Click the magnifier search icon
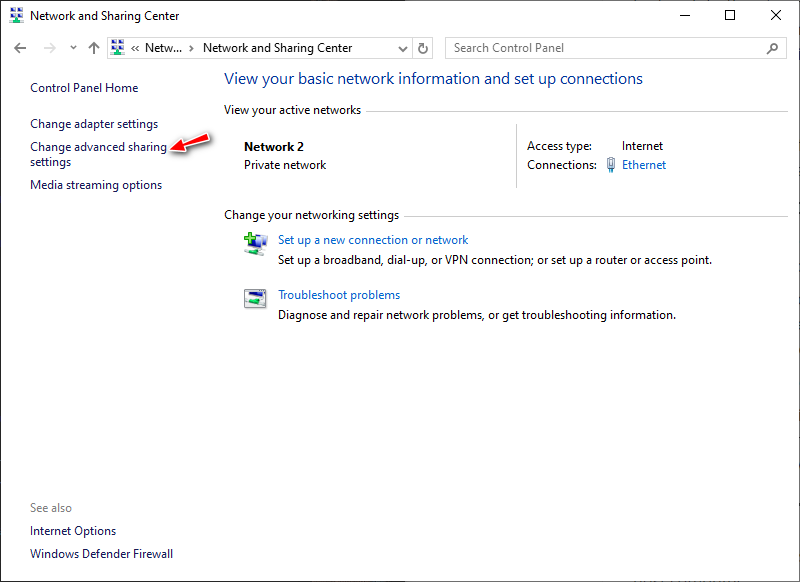800x582 pixels. [x=772, y=48]
